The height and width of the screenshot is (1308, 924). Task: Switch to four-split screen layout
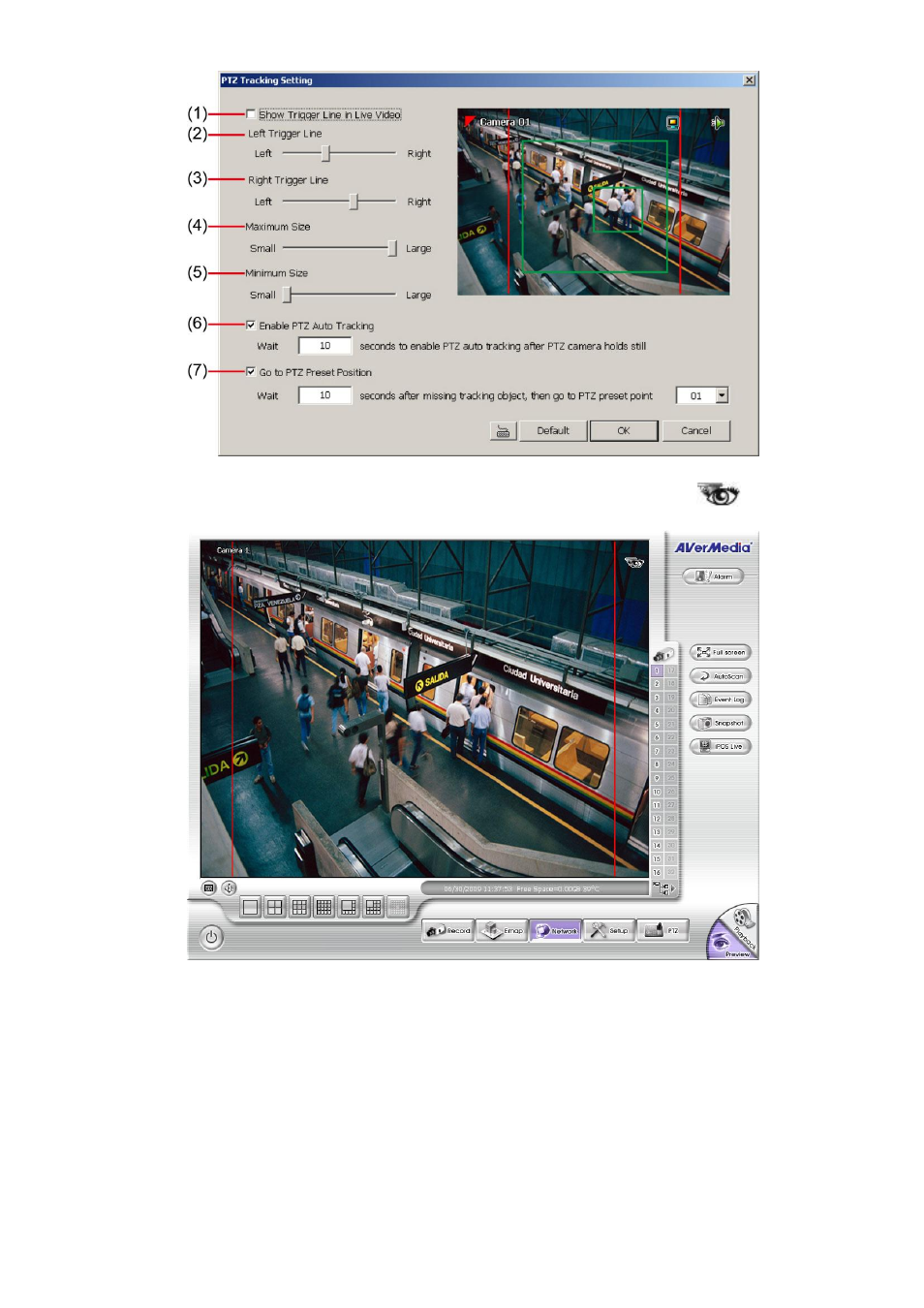275,908
